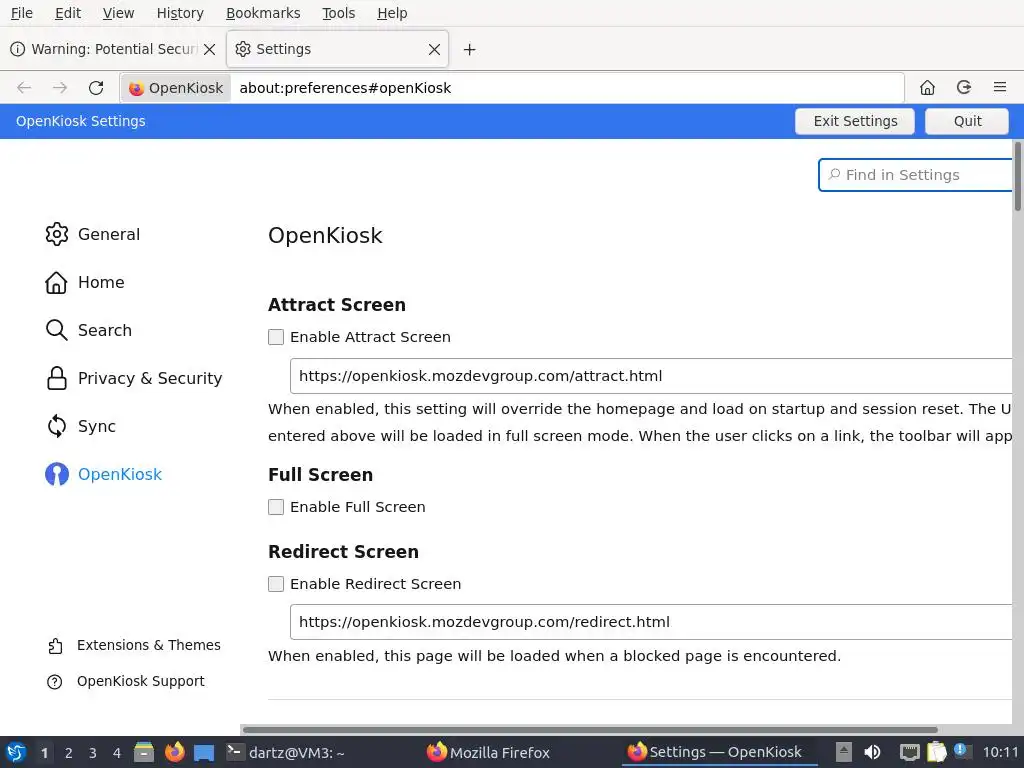
Task: Go back with the back arrow
Action: [x=24, y=88]
